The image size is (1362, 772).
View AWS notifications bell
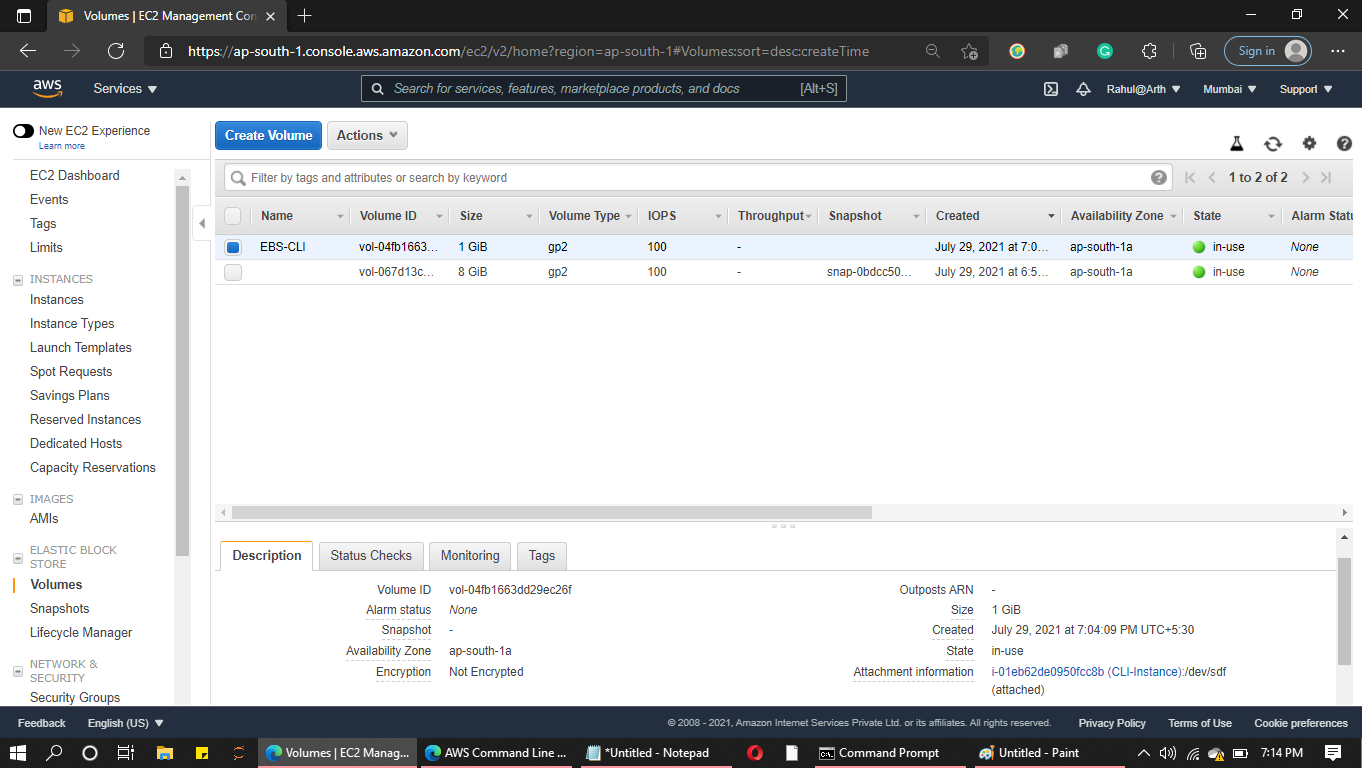pyautogui.click(x=1083, y=89)
